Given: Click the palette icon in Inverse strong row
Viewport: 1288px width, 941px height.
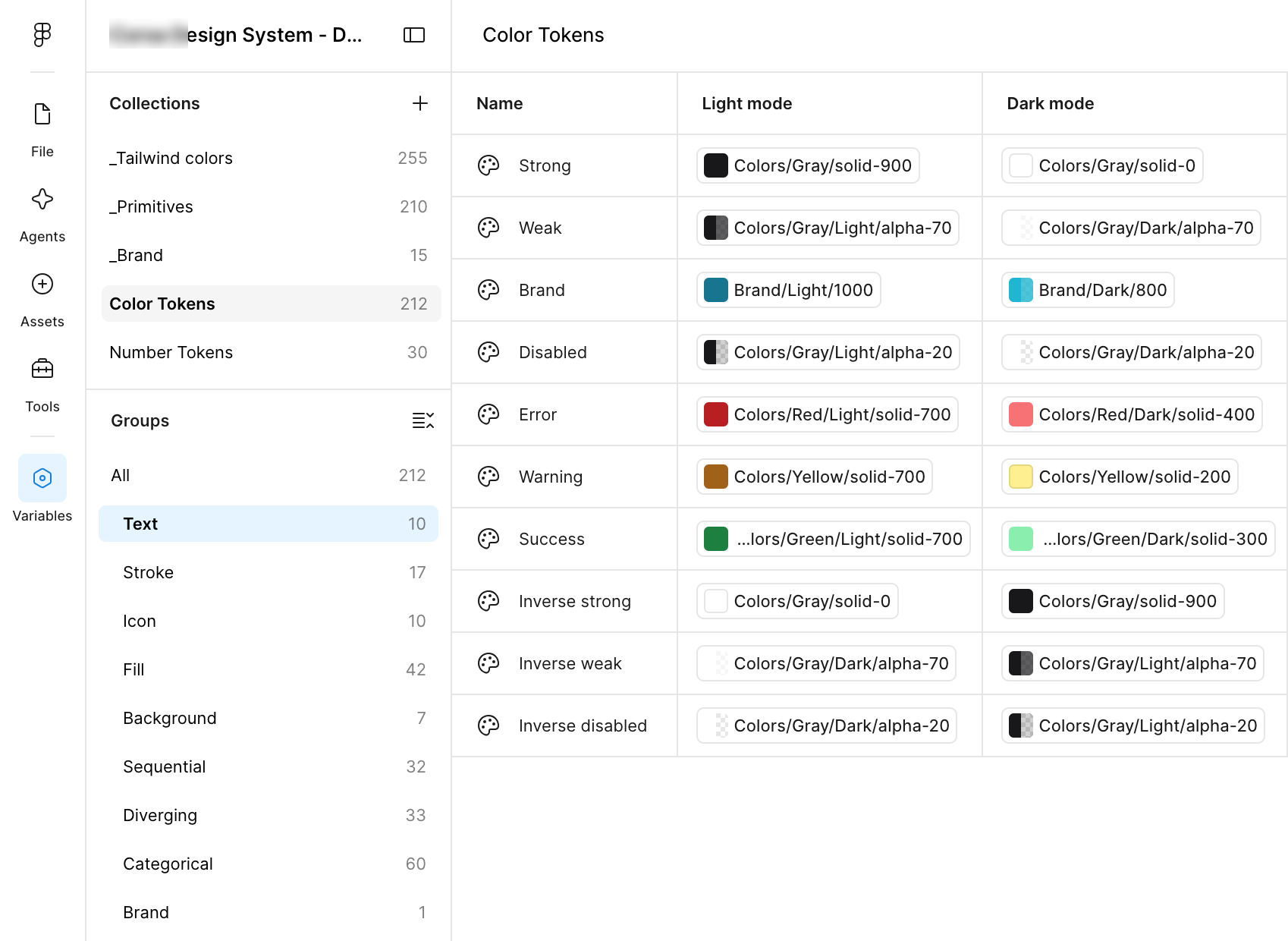Looking at the screenshot, I should [x=488, y=601].
